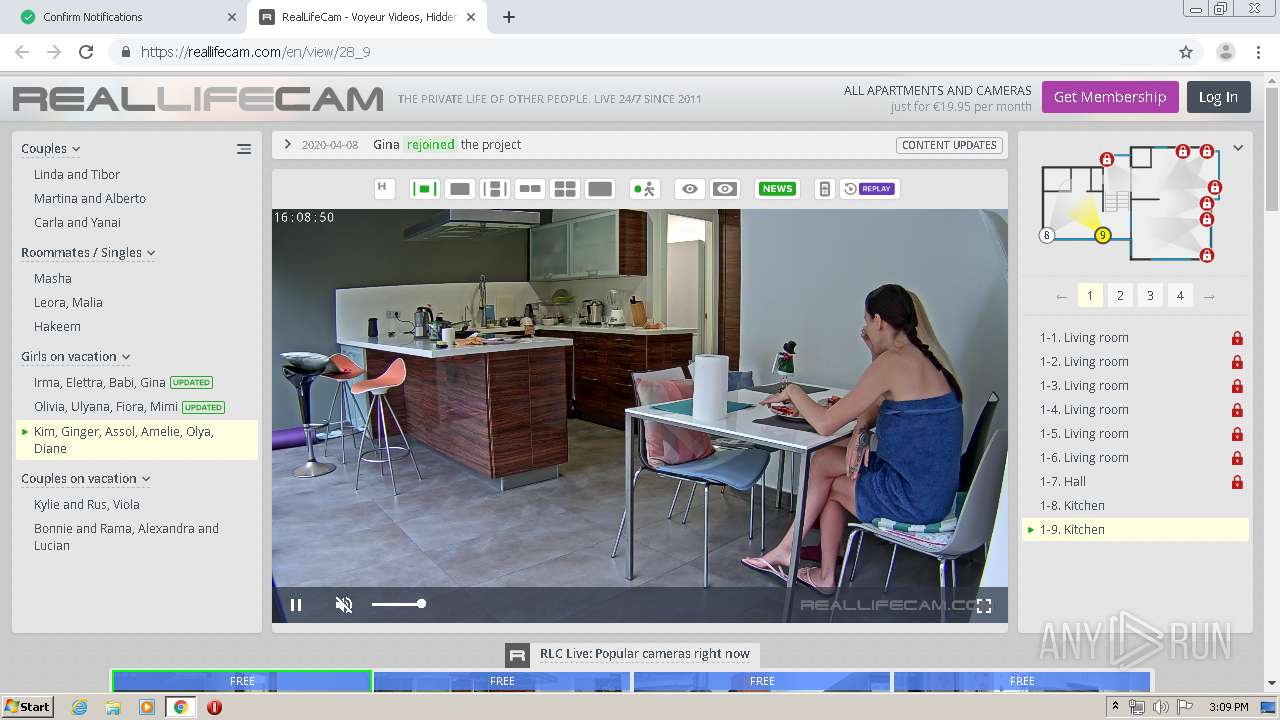Open CONTENT UPDATES

(949, 145)
